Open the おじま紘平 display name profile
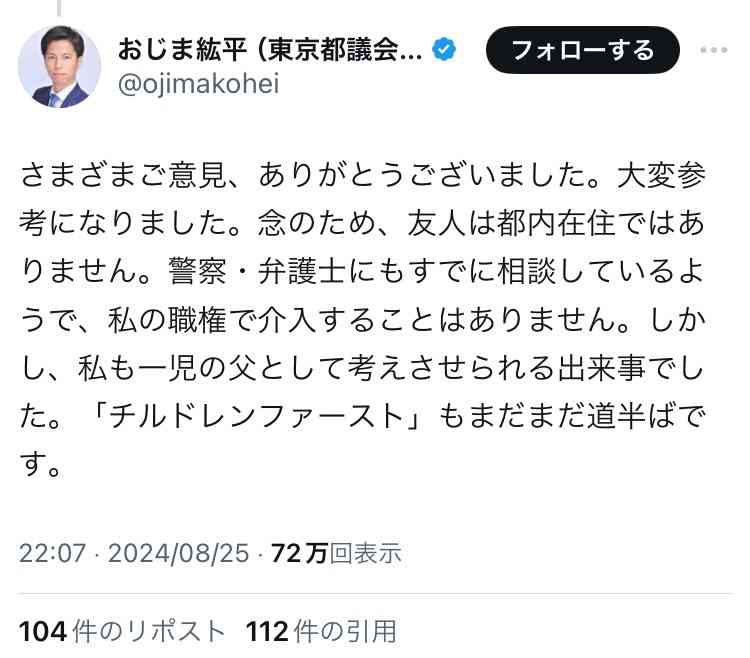The image size is (750, 658). tap(270, 49)
